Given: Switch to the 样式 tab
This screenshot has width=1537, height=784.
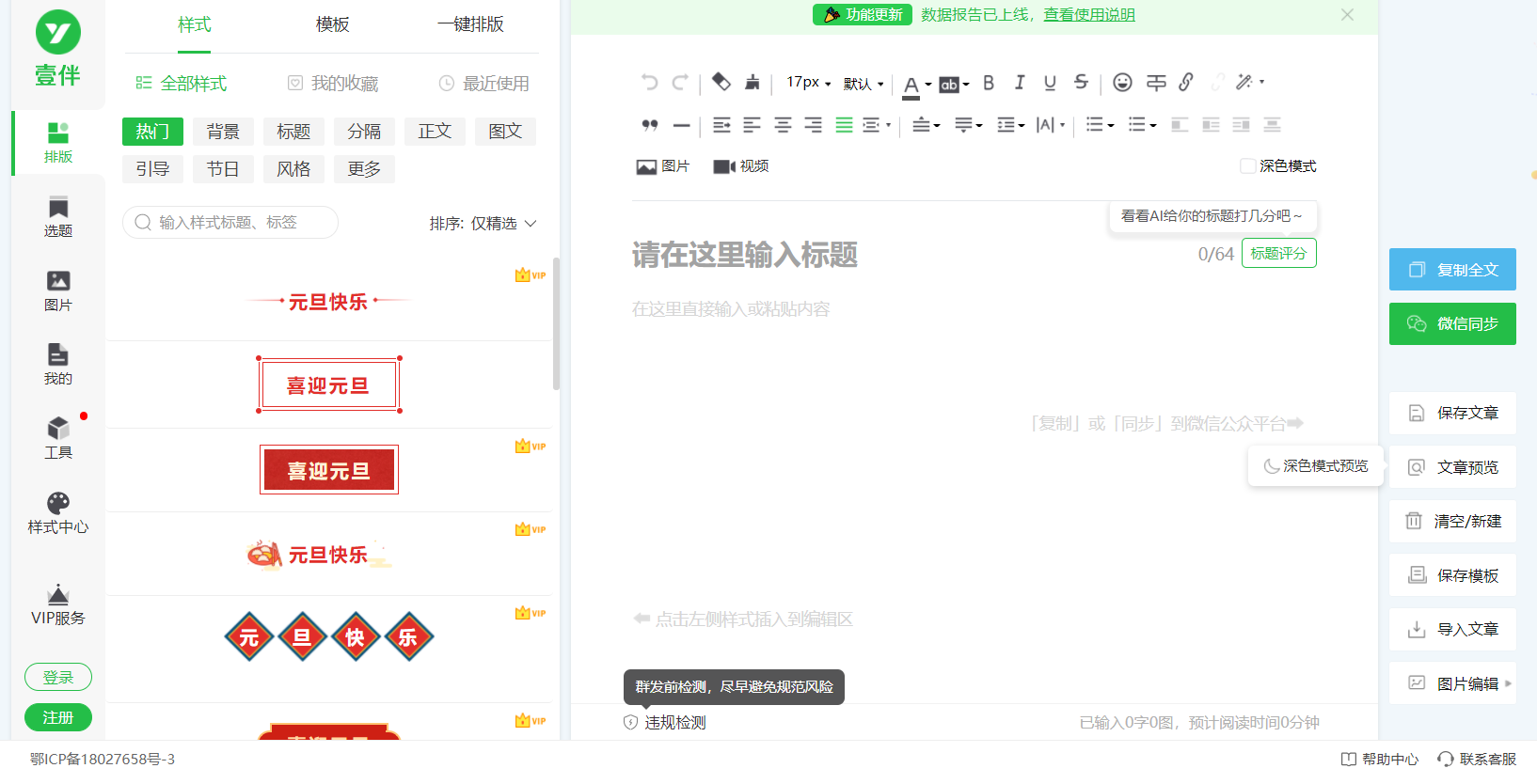Looking at the screenshot, I should tap(195, 24).
